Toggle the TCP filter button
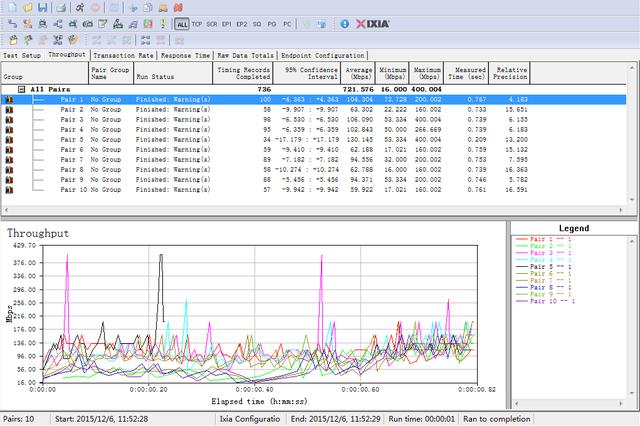Screen dimensions: 640x426 [196, 22]
